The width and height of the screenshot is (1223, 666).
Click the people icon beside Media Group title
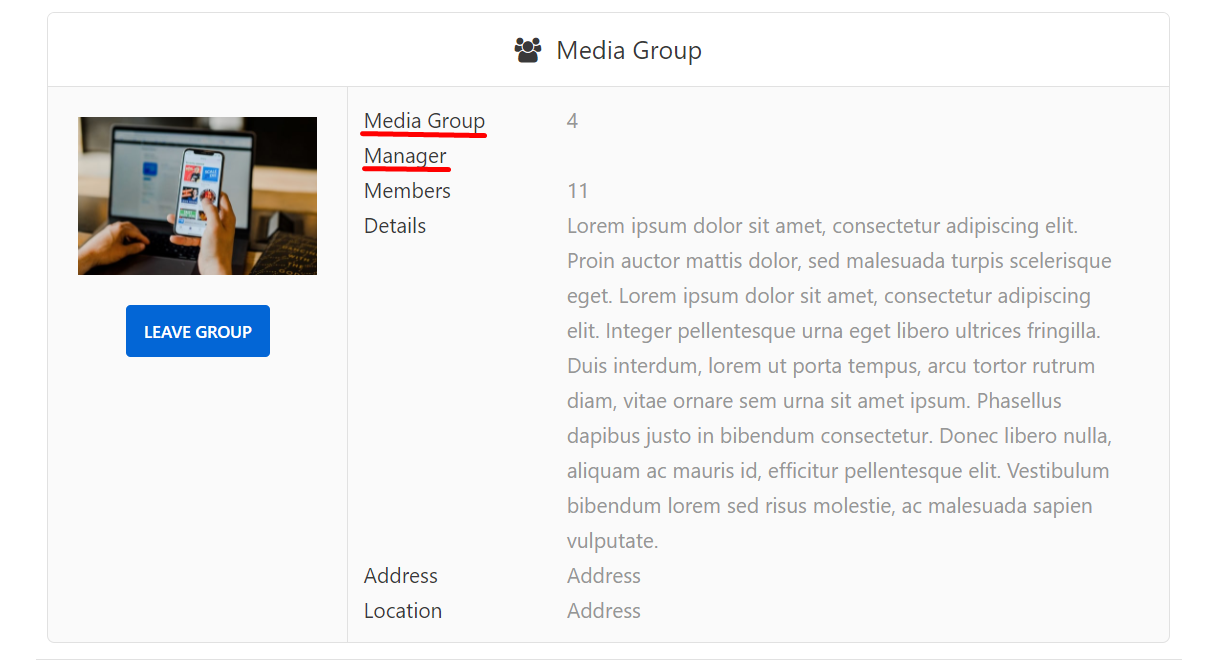coord(528,48)
